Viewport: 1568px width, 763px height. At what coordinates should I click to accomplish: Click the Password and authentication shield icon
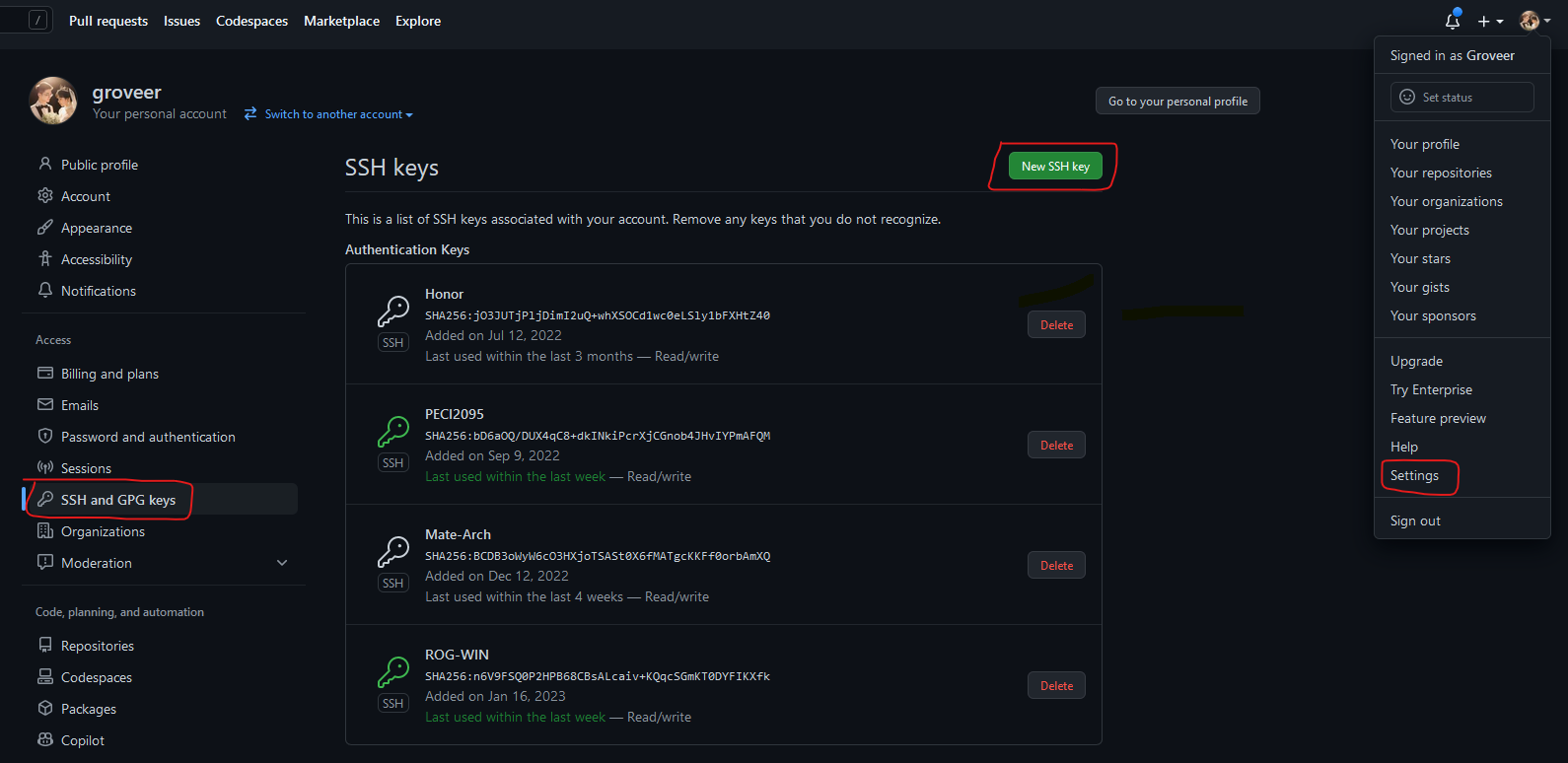point(45,437)
